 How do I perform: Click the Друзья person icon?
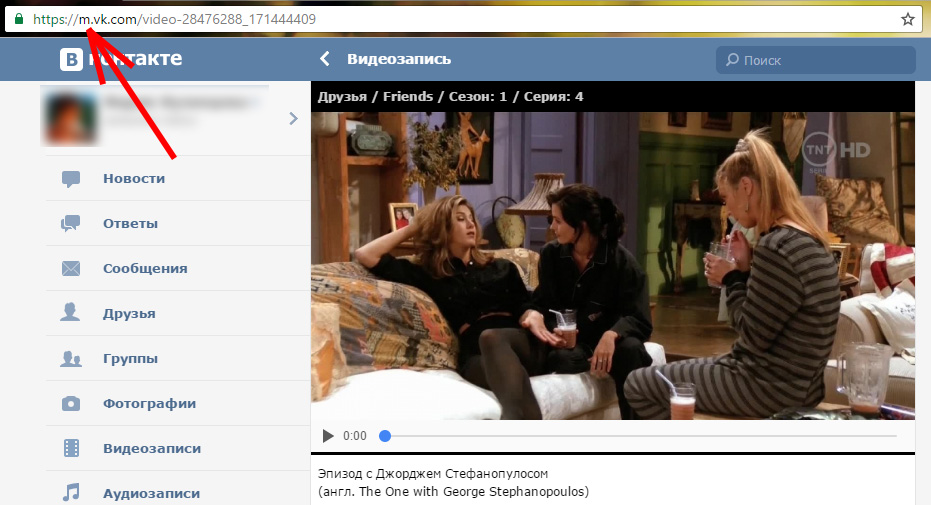coord(71,314)
